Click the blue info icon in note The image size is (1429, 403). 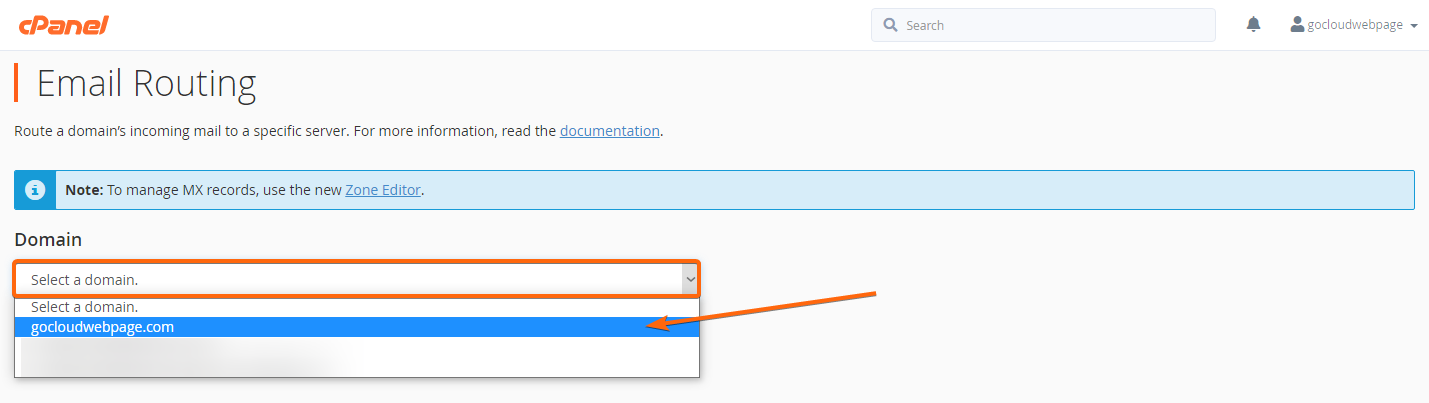(35, 189)
